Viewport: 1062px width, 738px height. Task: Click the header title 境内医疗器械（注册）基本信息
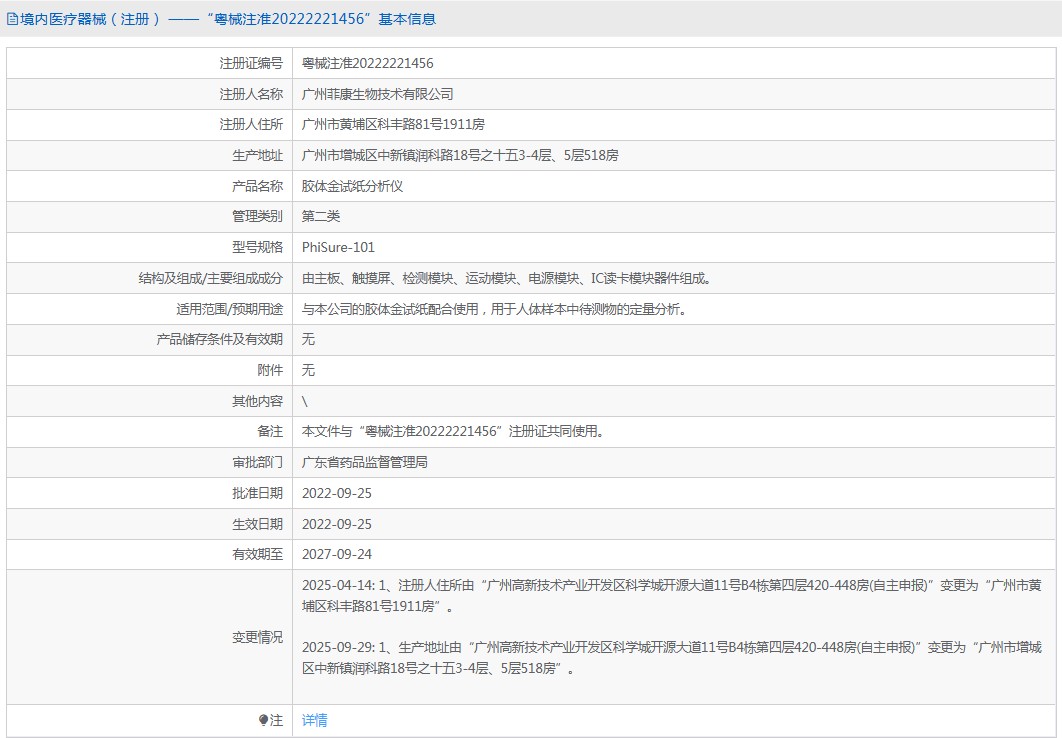[x=228, y=20]
